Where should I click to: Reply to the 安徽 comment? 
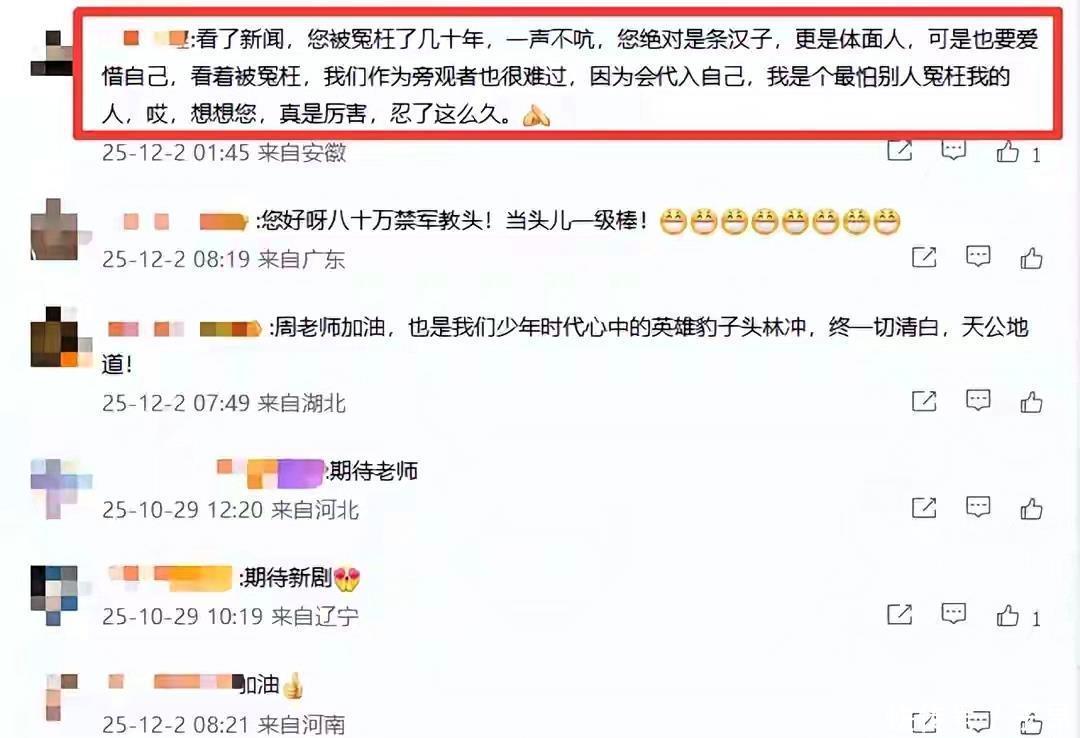[x=954, y=150]
